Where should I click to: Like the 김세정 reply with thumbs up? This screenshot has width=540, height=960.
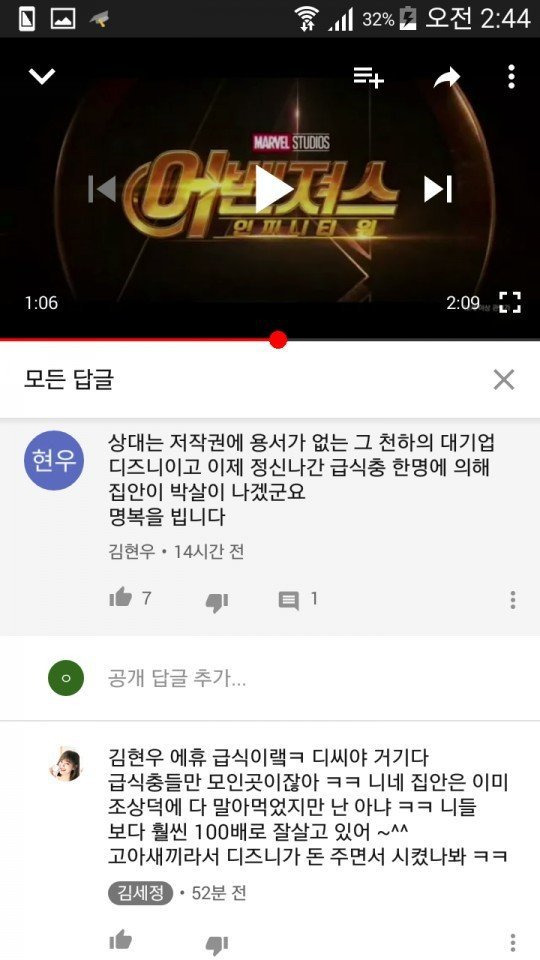coord(121,940)
